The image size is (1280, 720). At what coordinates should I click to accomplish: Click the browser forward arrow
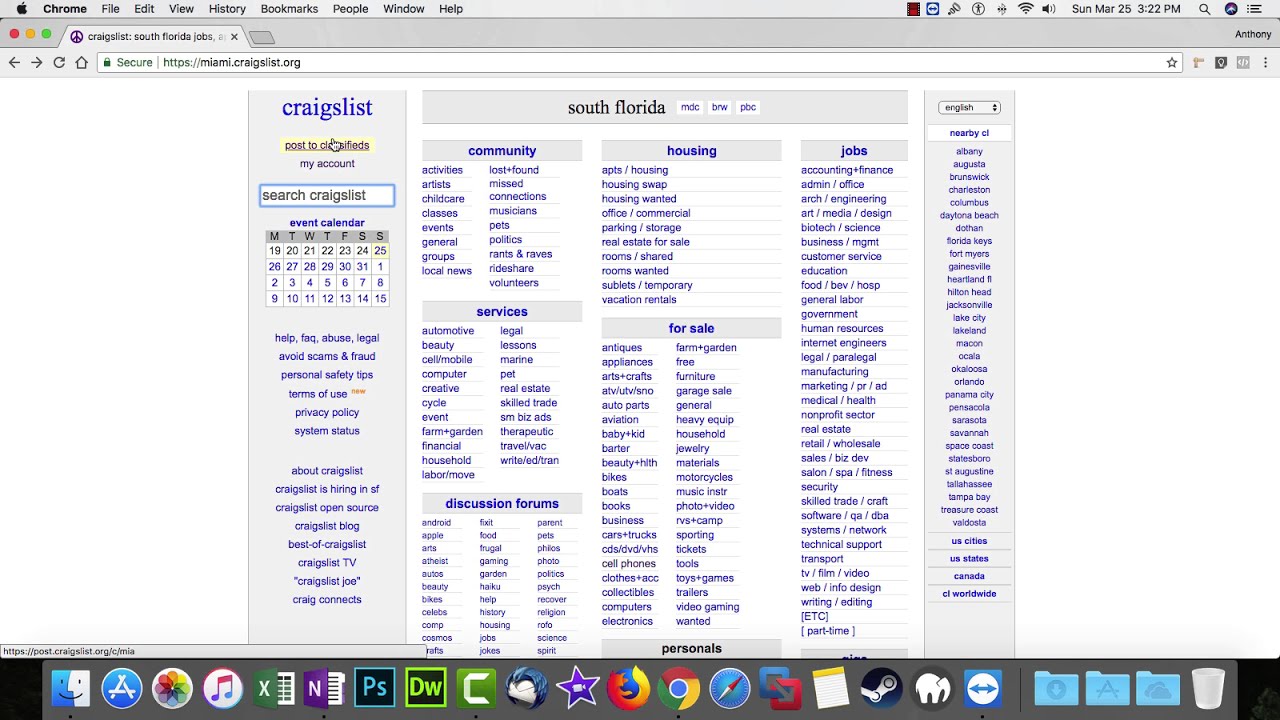[x=37, y=62]
